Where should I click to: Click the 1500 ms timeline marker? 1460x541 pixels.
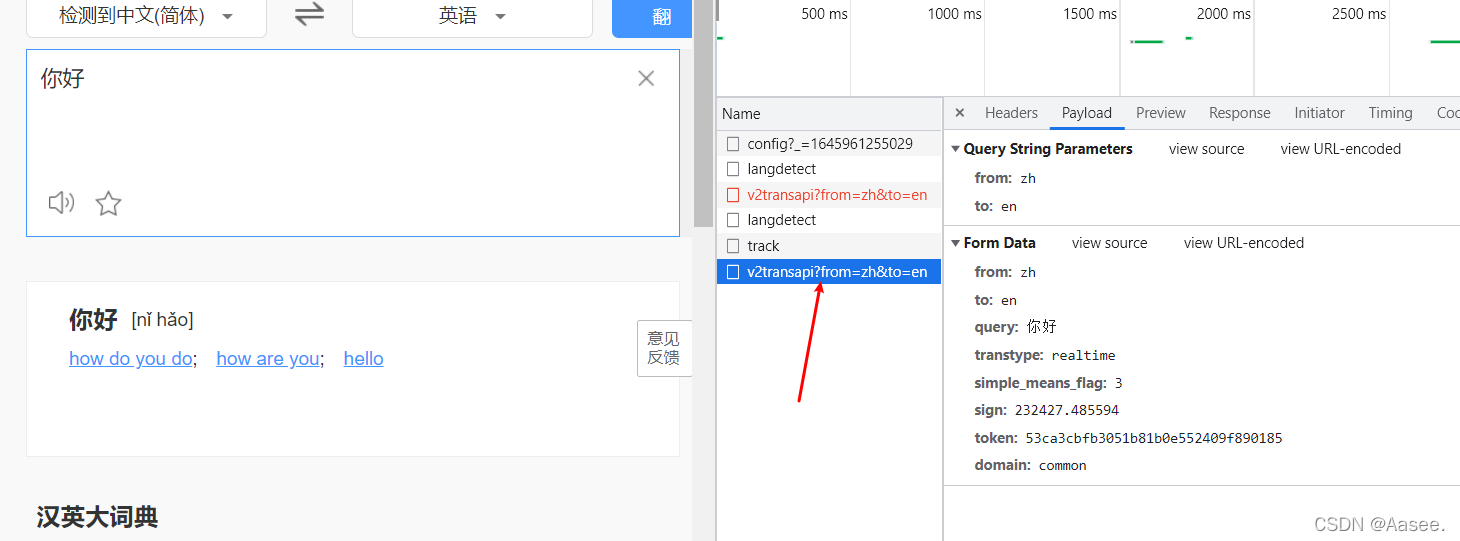pos(1090,14)
